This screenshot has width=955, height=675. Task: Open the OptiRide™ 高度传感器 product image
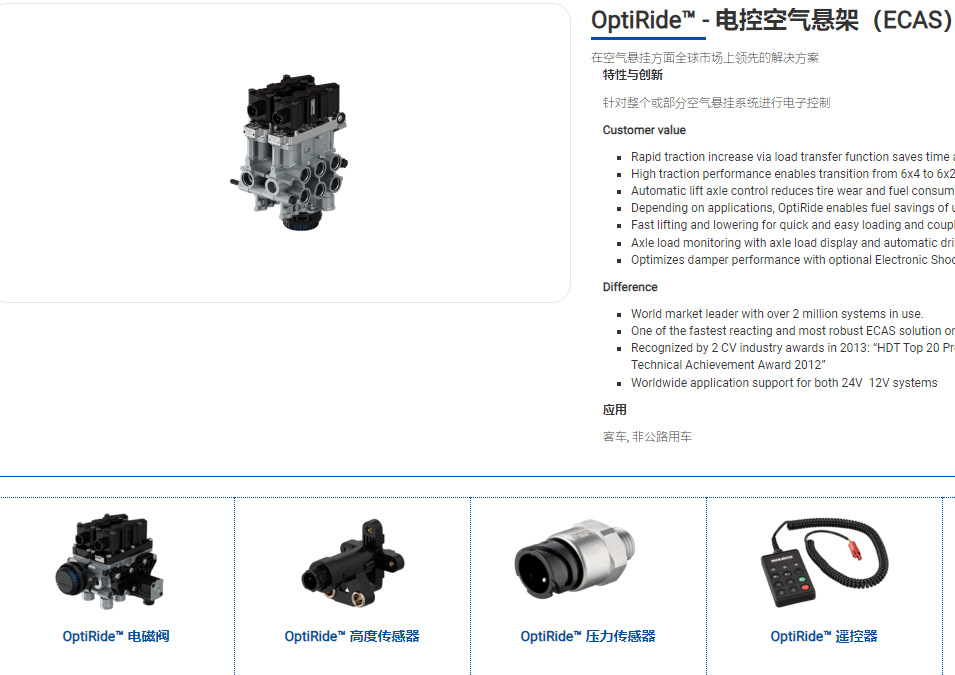[352, 563]
